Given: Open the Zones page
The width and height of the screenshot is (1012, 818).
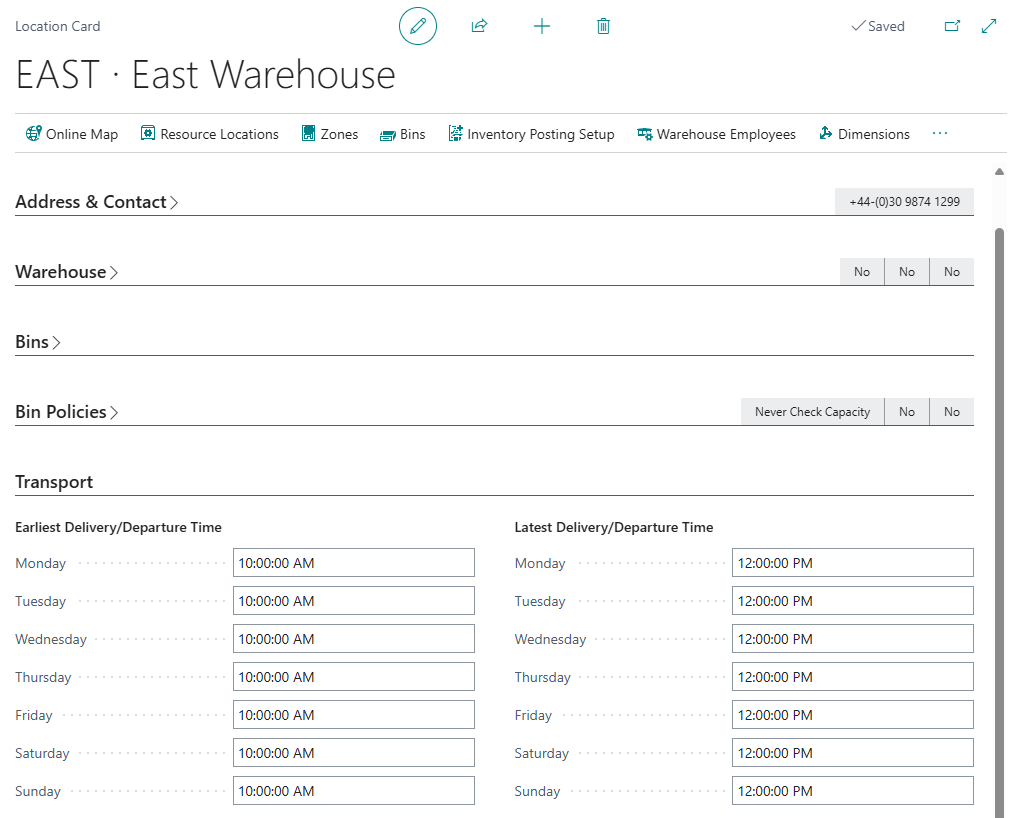Looking at the screenshot, I should [x=329, y=134].
